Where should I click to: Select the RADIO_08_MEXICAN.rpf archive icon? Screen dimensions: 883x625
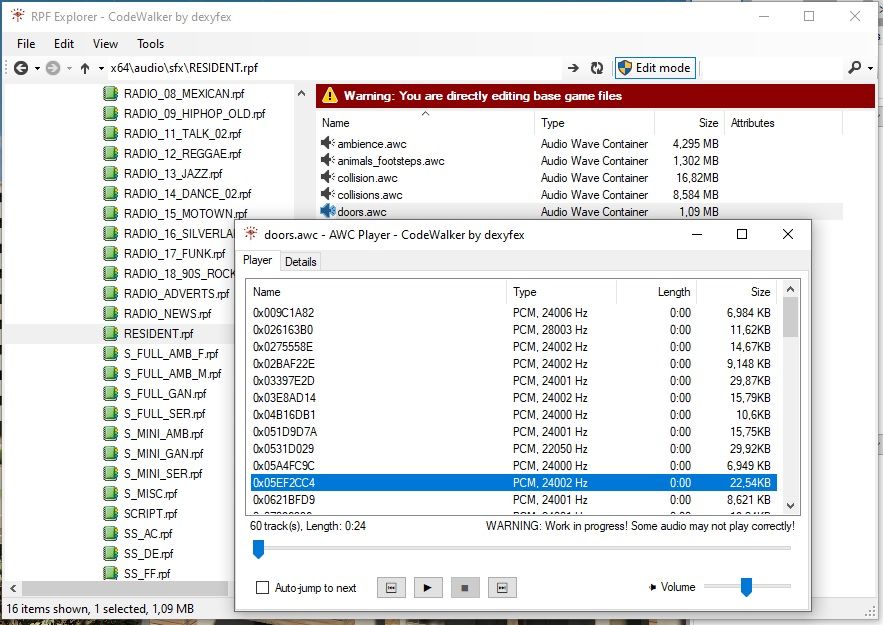(x=111, y=93)
